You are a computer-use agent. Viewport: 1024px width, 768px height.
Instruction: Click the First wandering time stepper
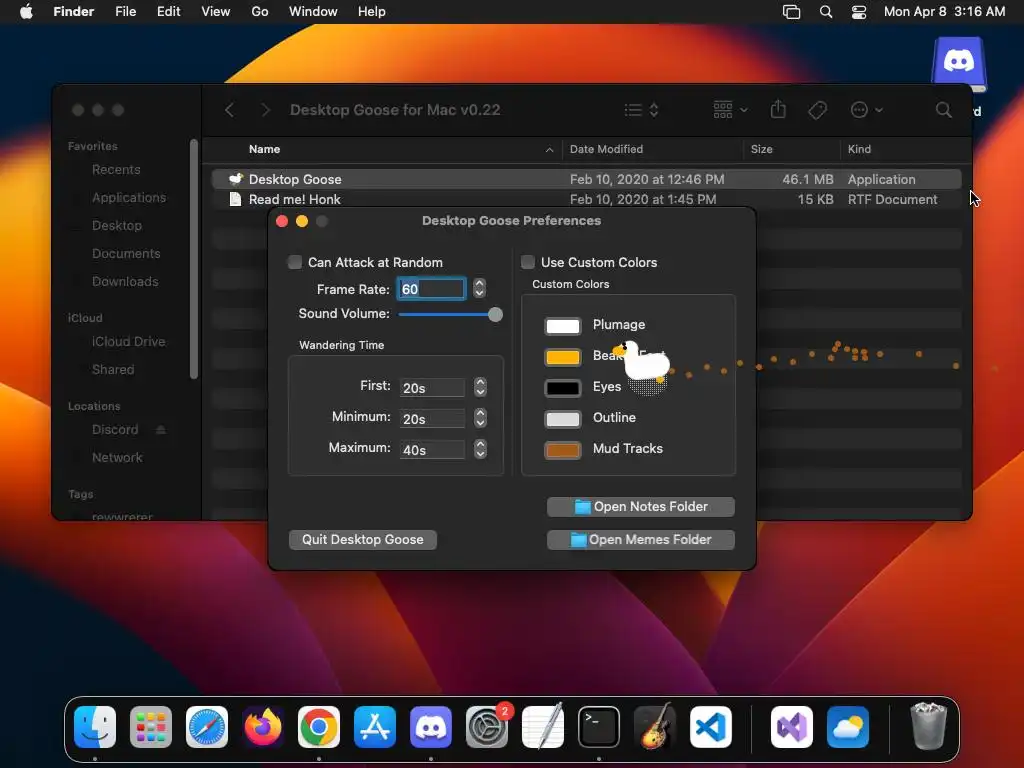pyautogui.click(x=481, y=387)
